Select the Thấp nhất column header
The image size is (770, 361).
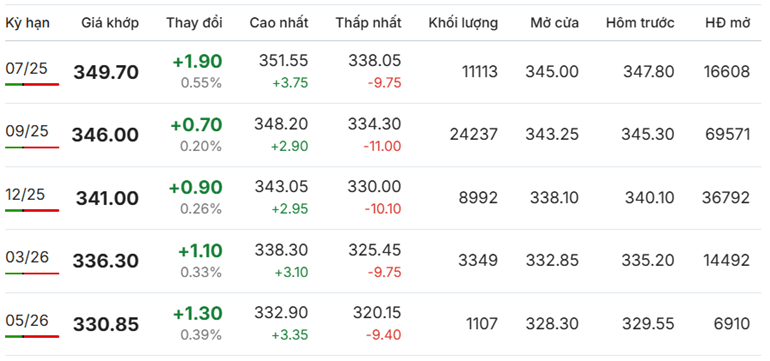coord(369,23)
